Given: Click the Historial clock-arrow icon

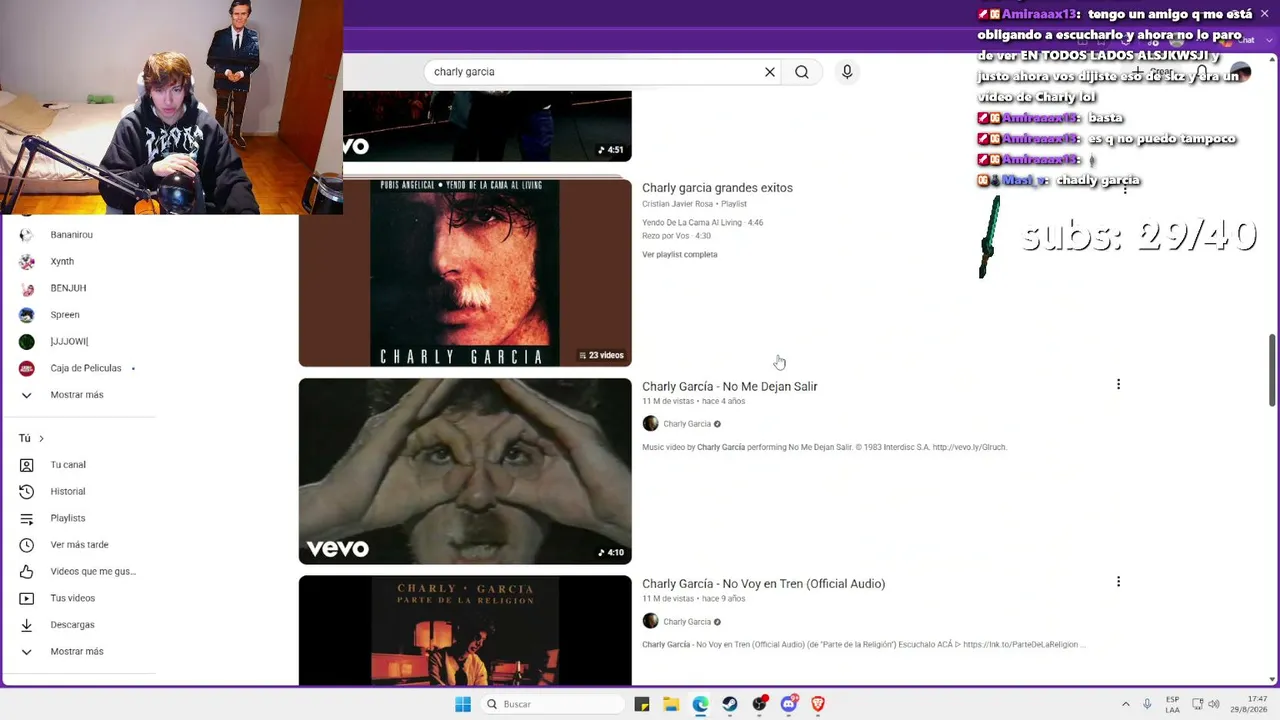Looking at the screenshot, I should click(27, 492).
